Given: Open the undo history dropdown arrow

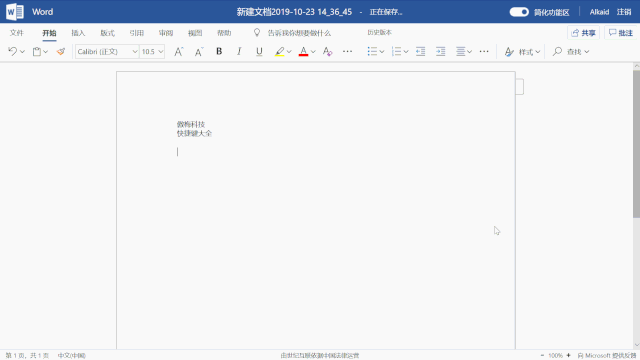Looking at the screenshot, I should pyautogui.click(x=22, y=52).
